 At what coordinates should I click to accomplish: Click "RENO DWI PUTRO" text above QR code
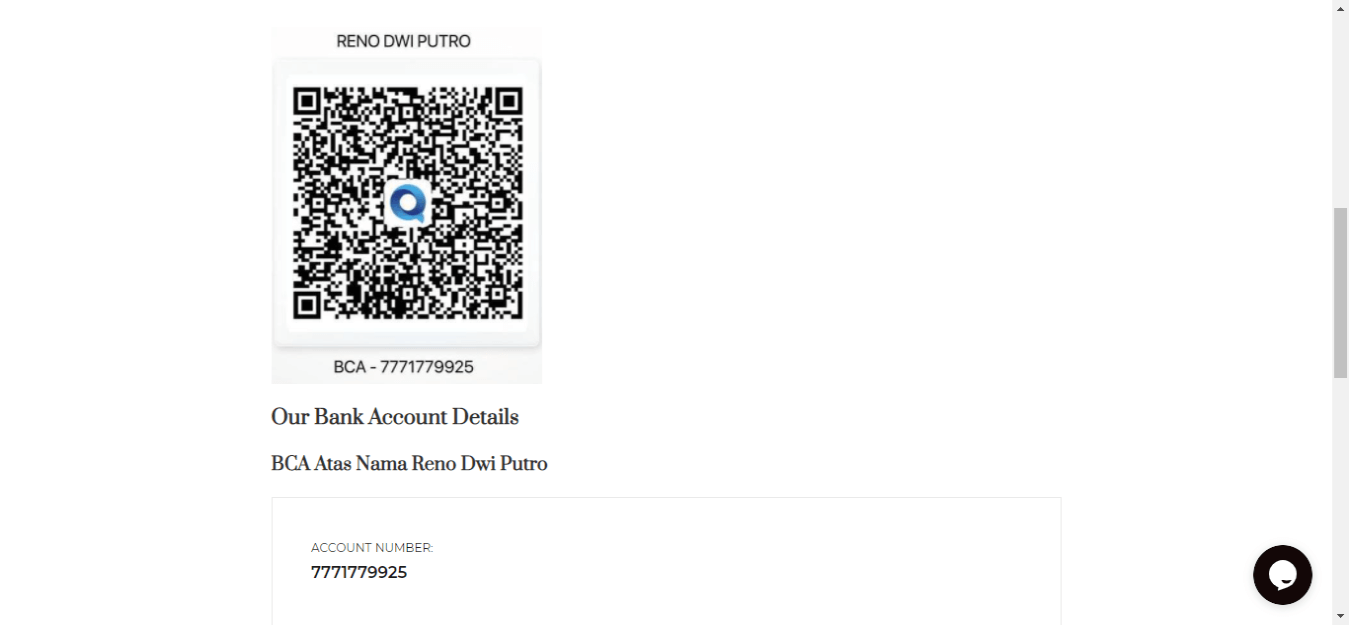point(404,41)
